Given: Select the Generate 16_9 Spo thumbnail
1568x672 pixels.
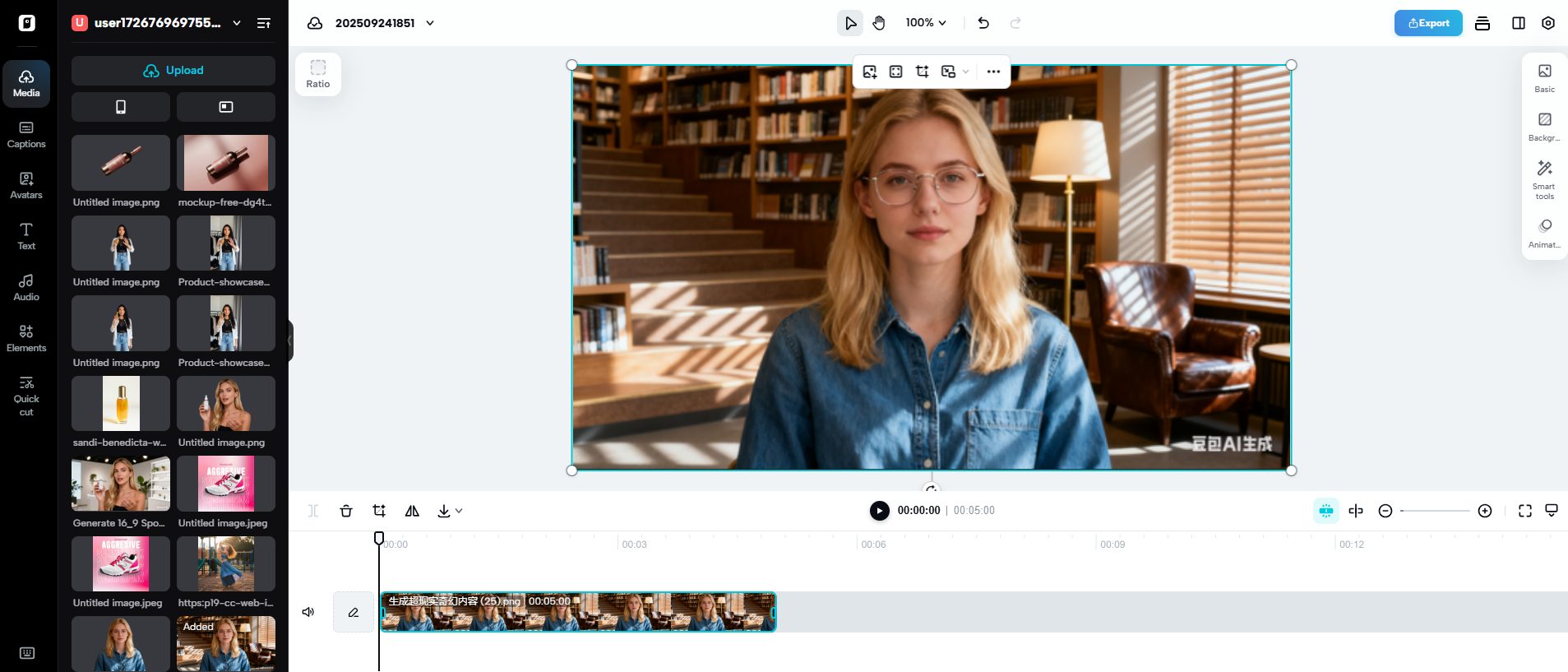Looking at the screenshot, I should [x=121, y=484].
